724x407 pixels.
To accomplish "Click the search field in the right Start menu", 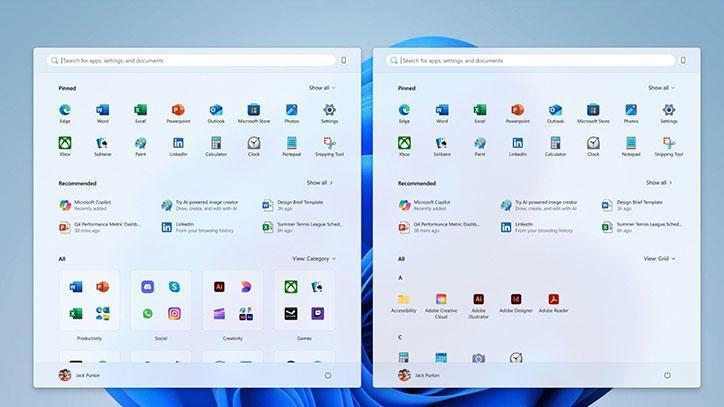I will click(x=530, y=60).
